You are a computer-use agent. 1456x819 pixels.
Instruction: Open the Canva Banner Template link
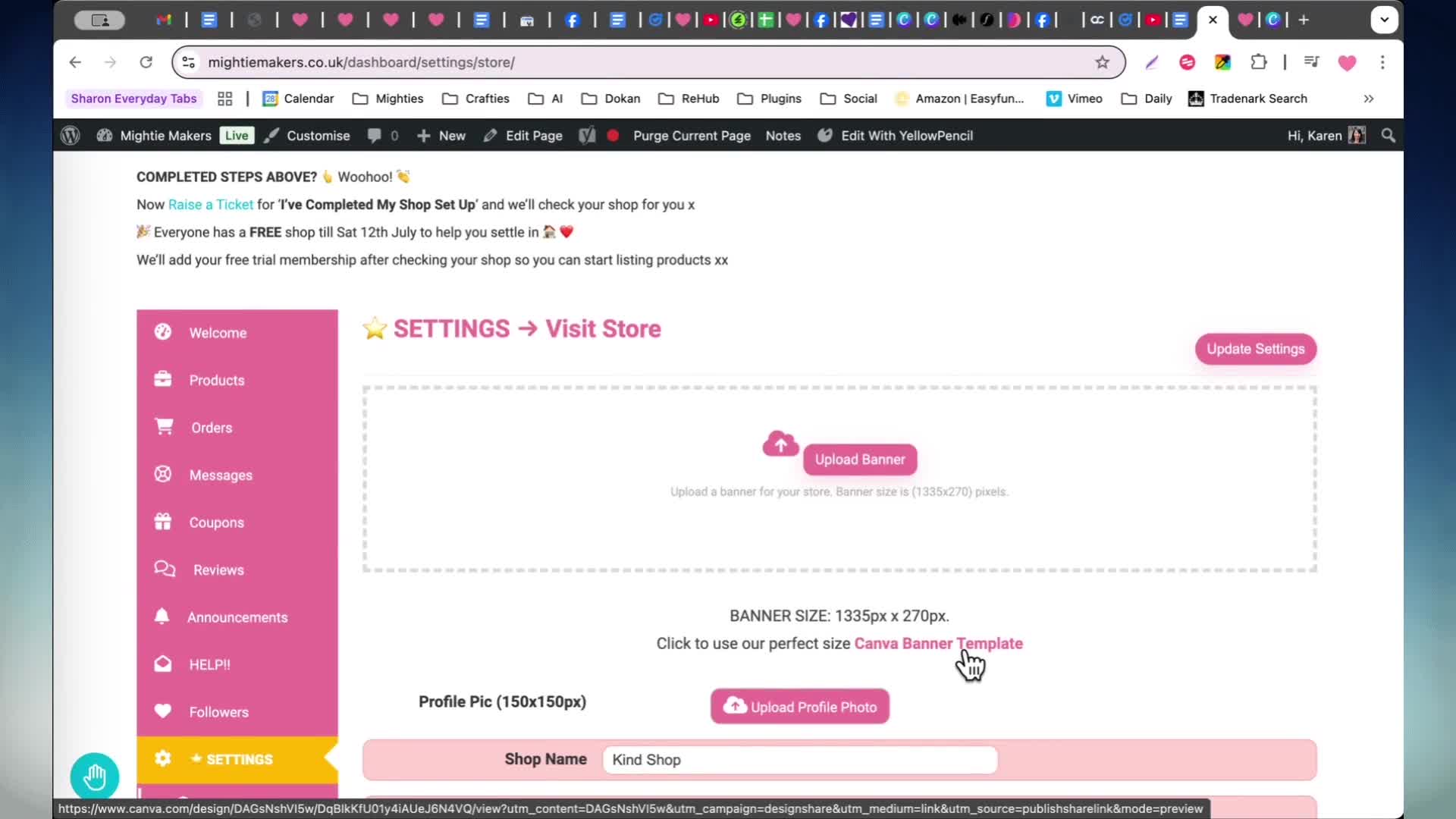click(x=938, y=643)
